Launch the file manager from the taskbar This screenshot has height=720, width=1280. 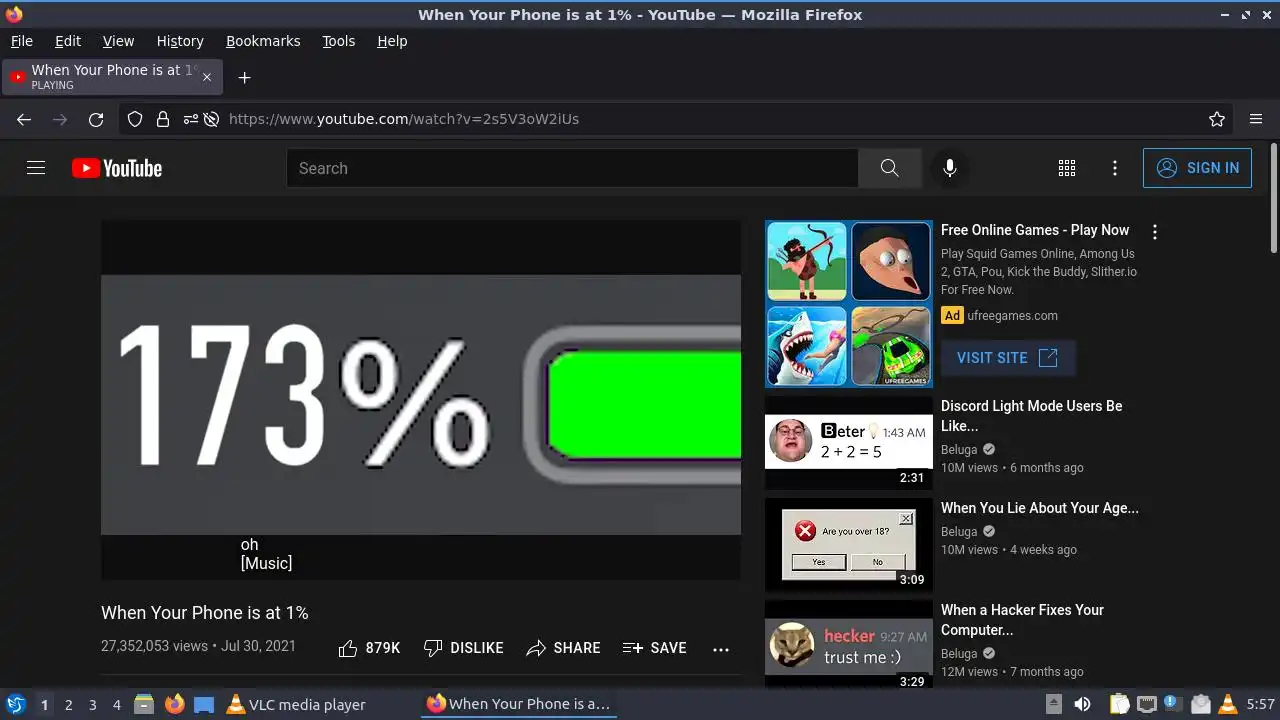click(144, 704)
